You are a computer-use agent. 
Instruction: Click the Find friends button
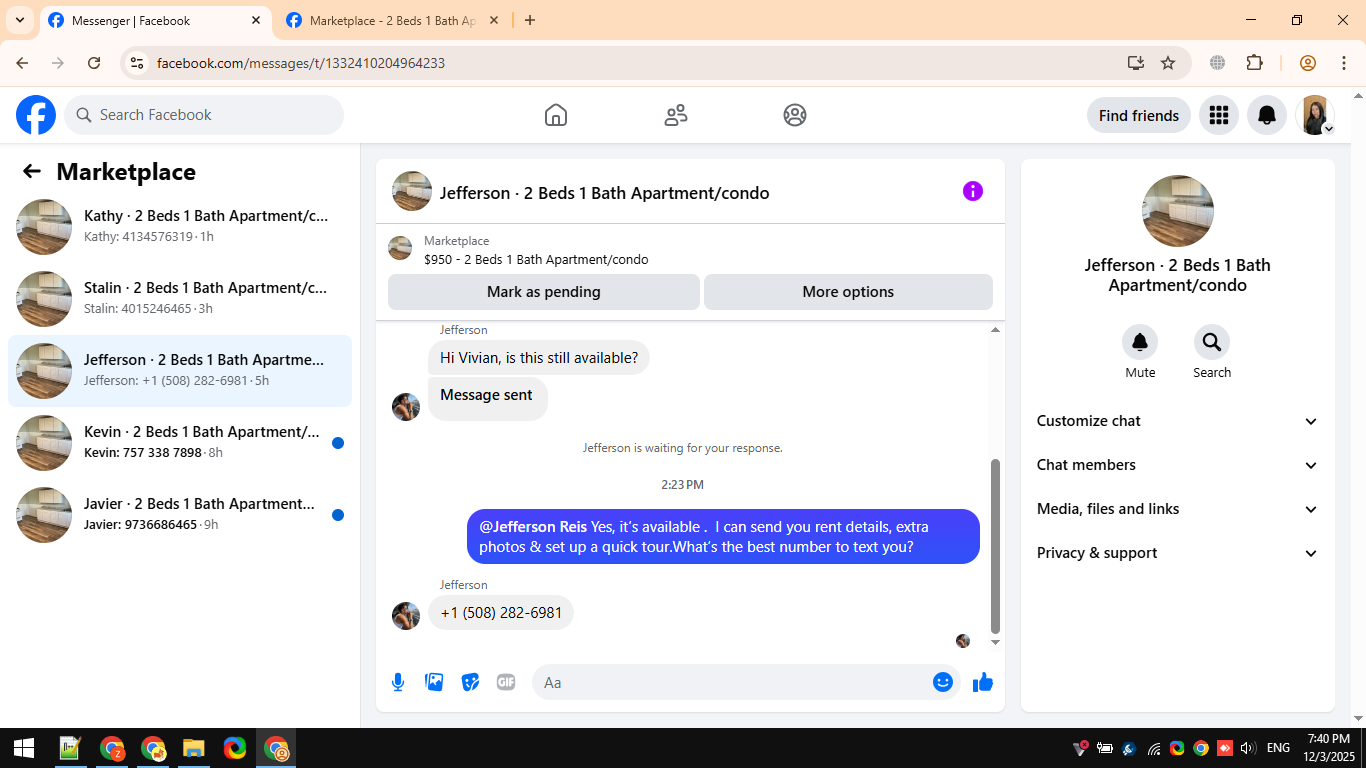[x=1139, y=115]
